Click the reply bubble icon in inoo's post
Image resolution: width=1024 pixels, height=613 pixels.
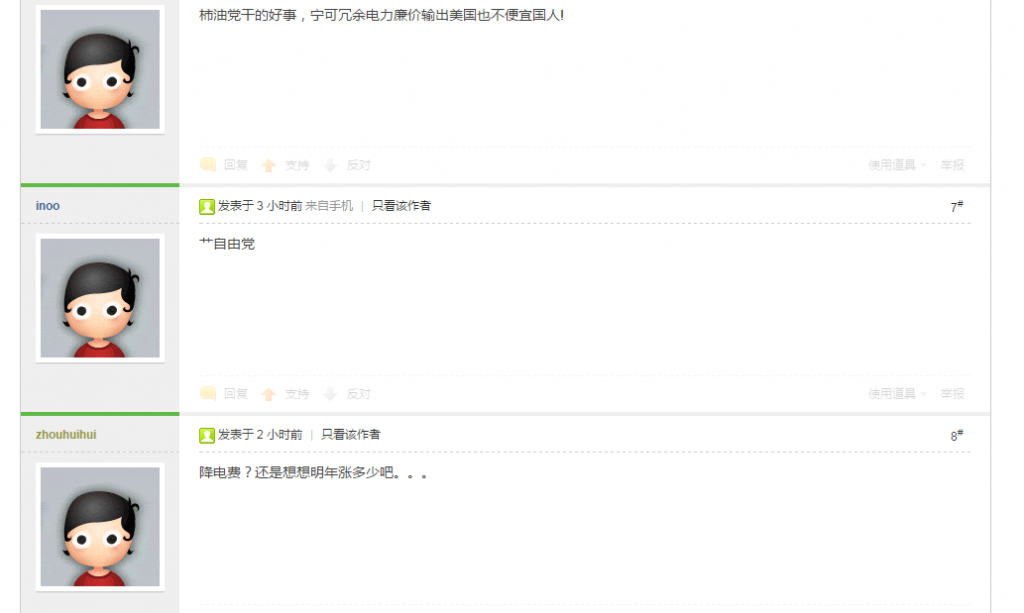click(x=208, y=393)
